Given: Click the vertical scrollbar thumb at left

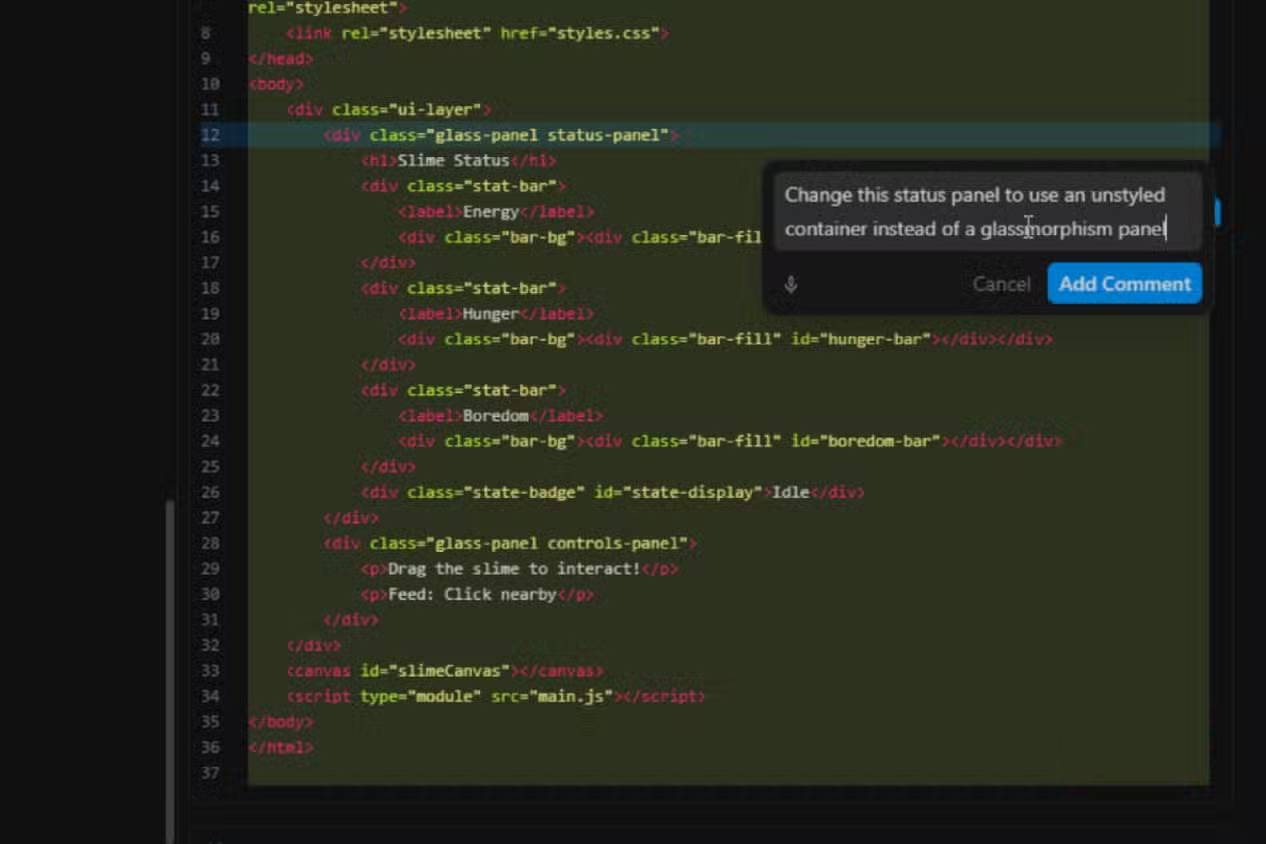Looking at the screenshot, I should coord(170,670).
